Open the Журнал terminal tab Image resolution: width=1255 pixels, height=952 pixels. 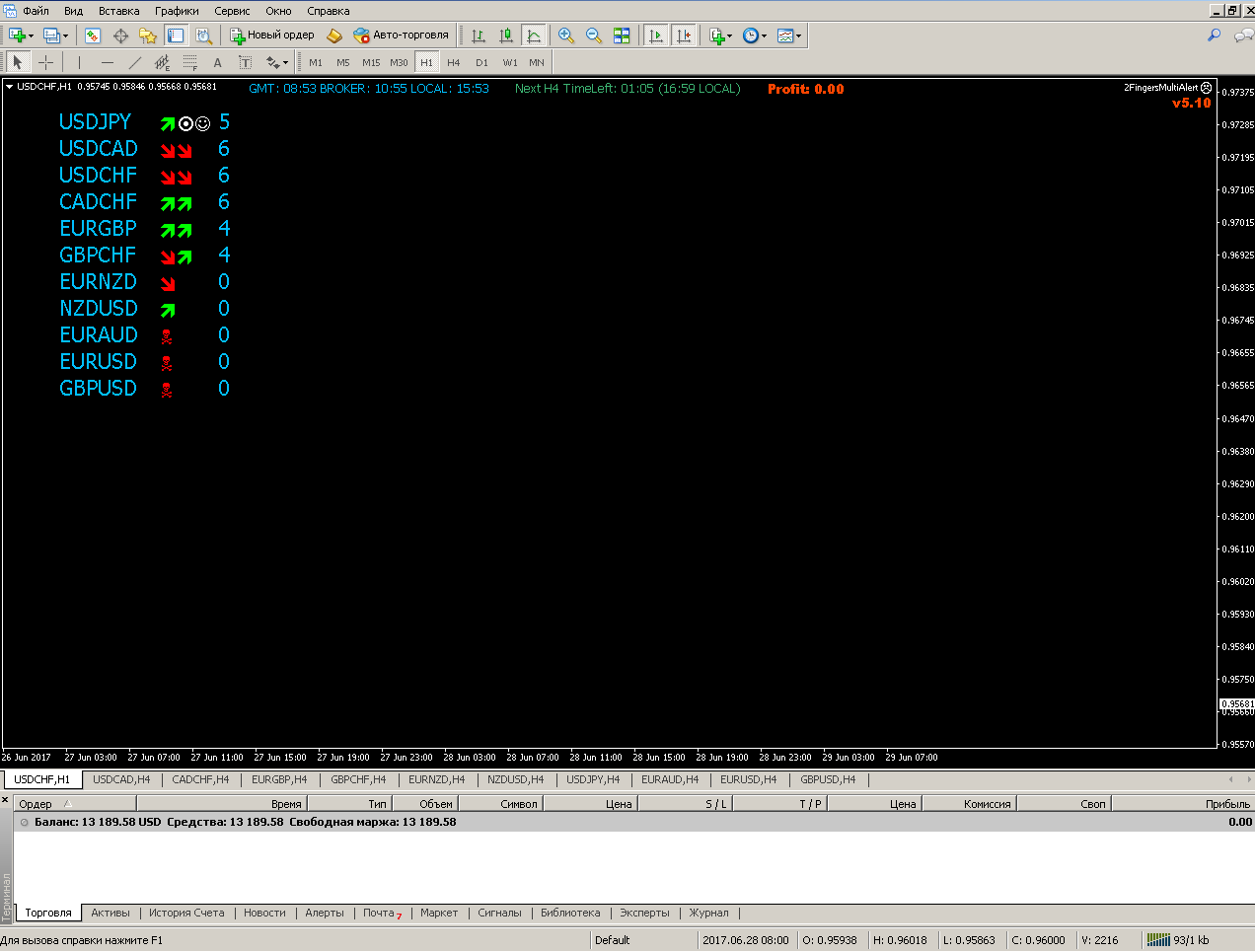(708, 913)
